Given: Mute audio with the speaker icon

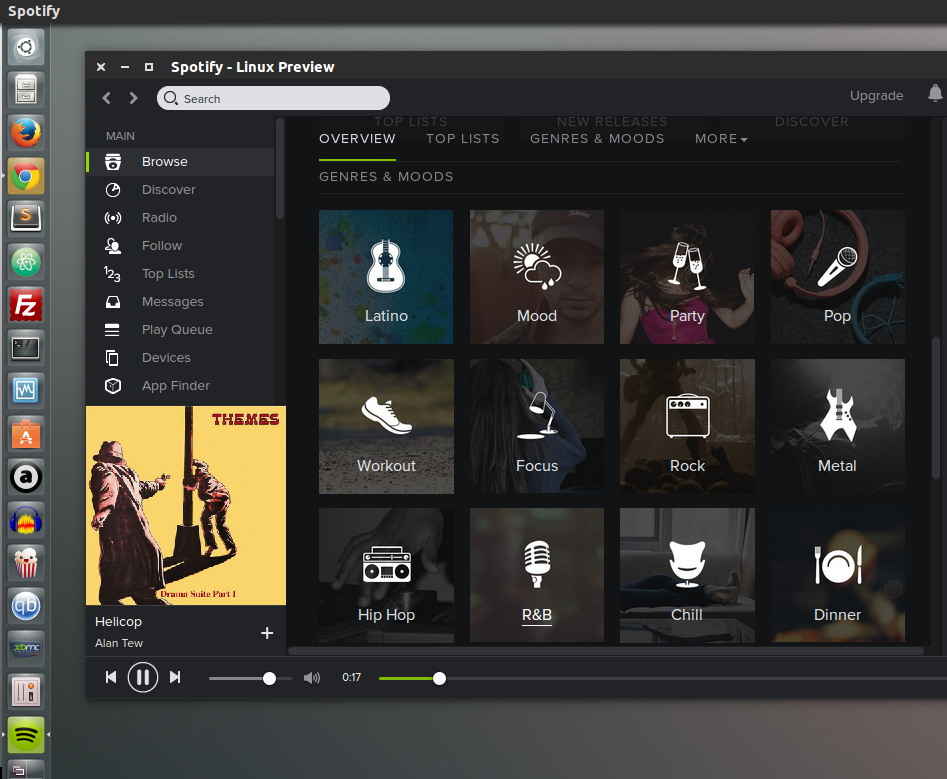Looking at the screenshot, I should (x=312, y=678).
